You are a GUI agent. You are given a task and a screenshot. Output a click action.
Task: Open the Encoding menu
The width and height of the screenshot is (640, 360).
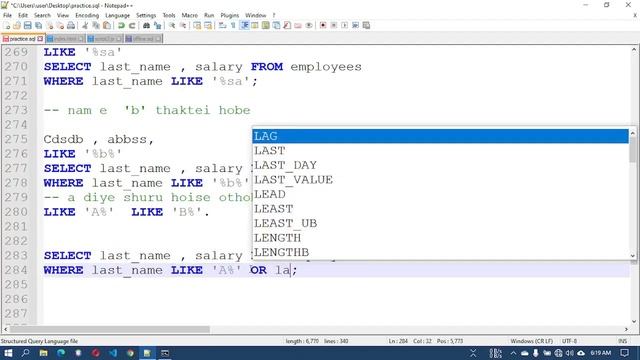tap(87, 15)
